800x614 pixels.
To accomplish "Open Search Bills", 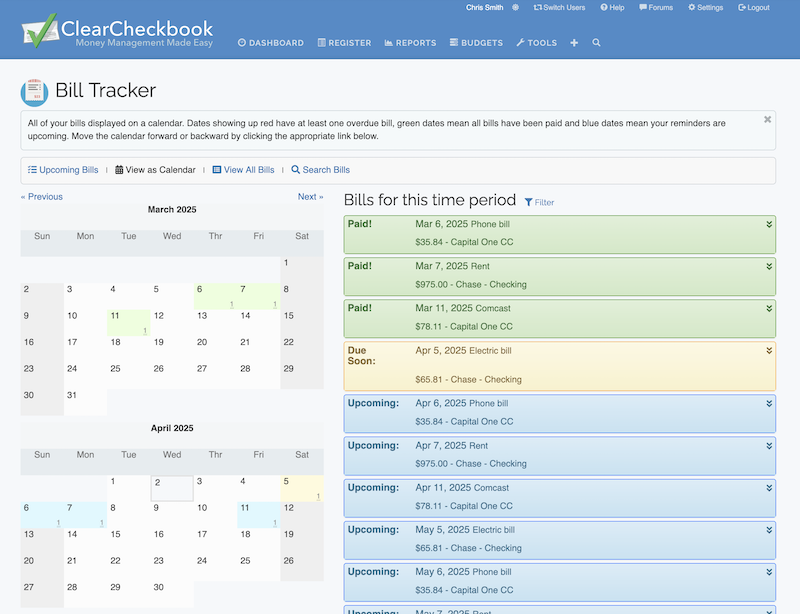I will tap(320, 169).
